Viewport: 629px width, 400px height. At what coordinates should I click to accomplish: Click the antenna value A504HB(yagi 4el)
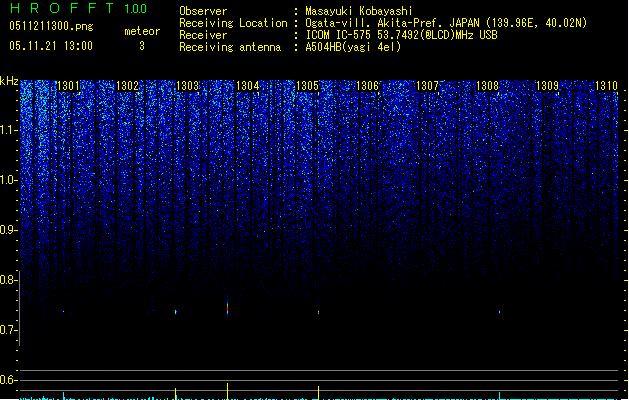(353, 47)
